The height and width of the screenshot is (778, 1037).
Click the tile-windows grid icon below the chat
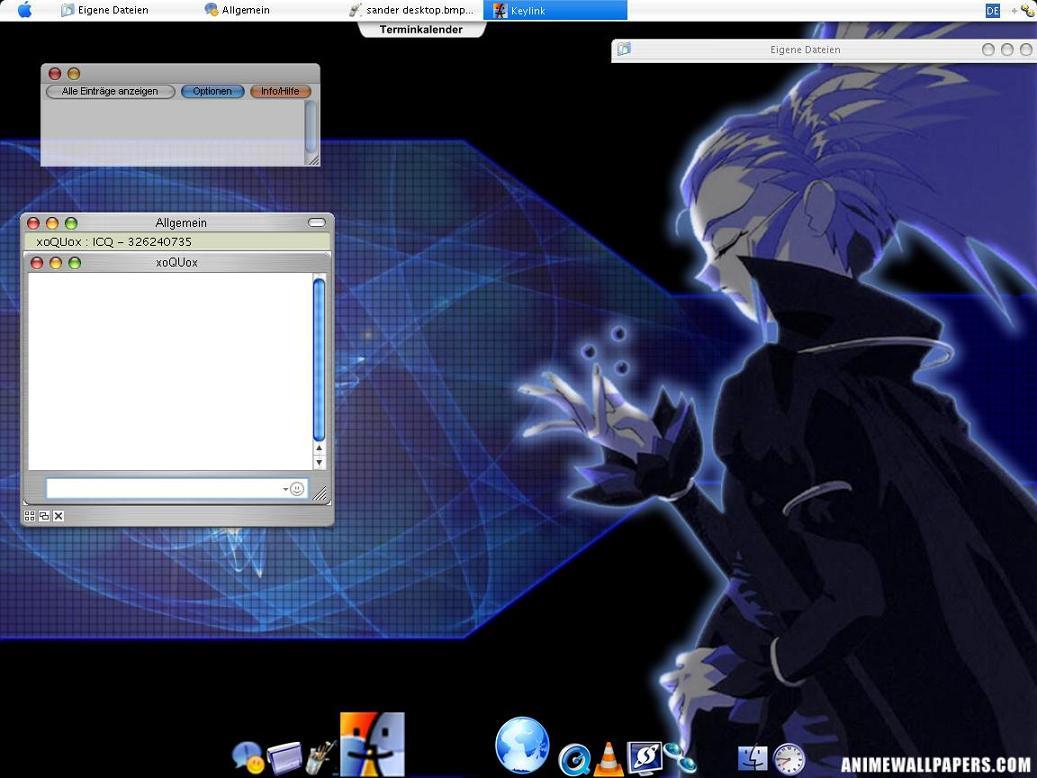click(x=30, y=516)
